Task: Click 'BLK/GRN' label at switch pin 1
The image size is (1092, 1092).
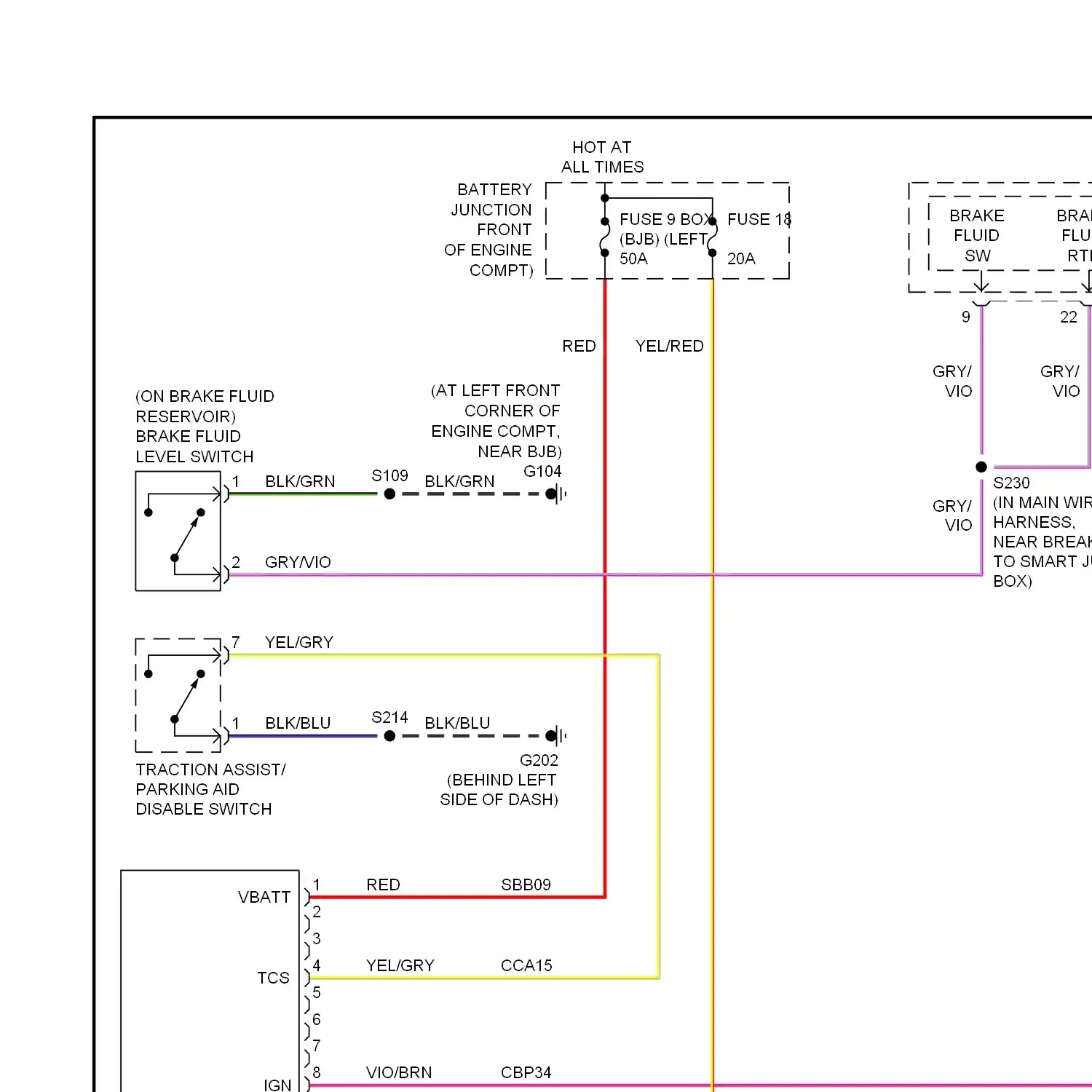Action: pyautogui.click(x=300, y=481)
